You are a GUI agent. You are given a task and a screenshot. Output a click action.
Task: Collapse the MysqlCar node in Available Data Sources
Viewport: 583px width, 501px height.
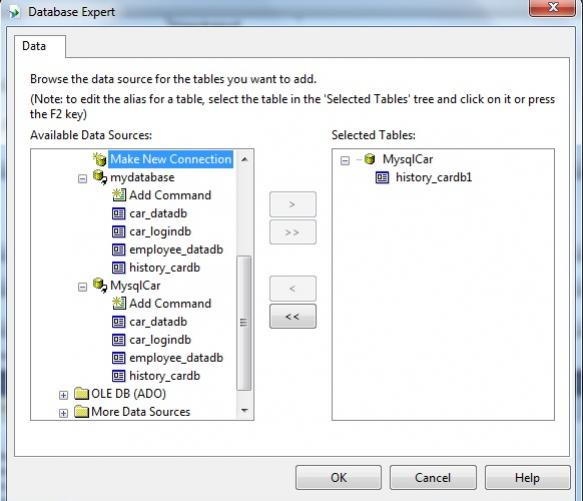click(x=83, y=287)
